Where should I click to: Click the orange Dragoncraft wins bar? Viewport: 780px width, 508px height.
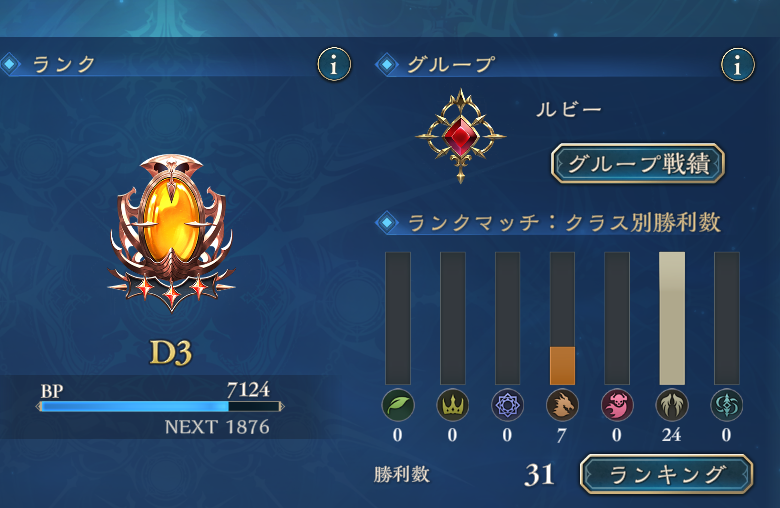coord(562,366)
